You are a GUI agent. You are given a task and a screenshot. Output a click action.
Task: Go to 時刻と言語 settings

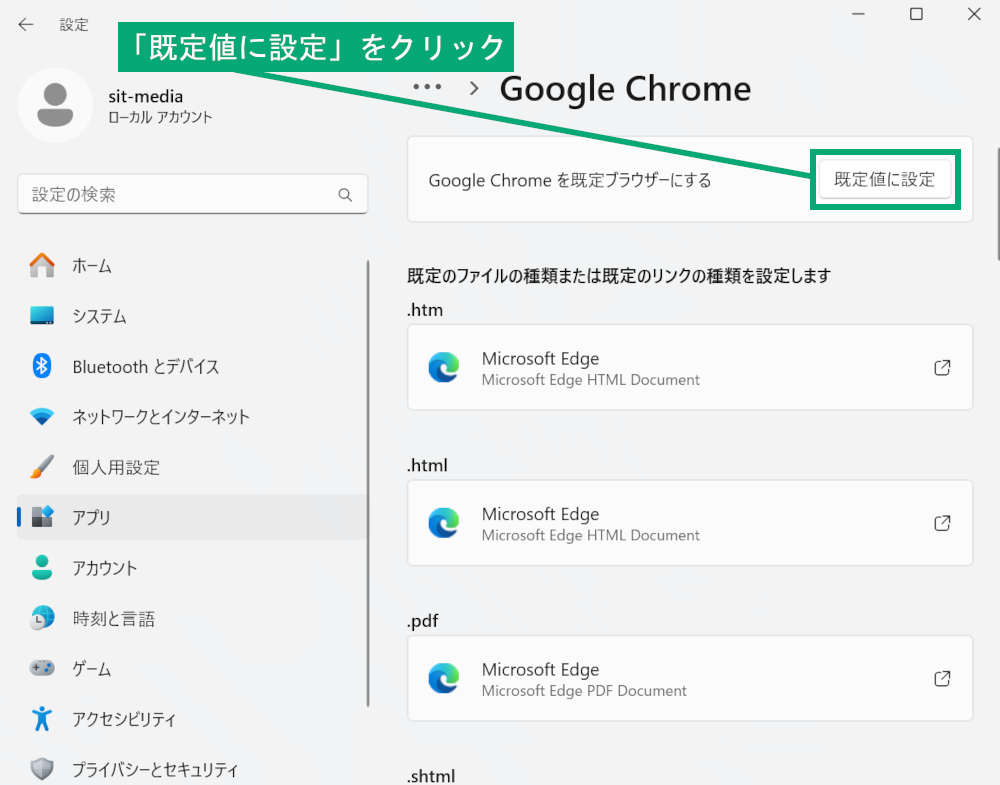pos(192,618)
